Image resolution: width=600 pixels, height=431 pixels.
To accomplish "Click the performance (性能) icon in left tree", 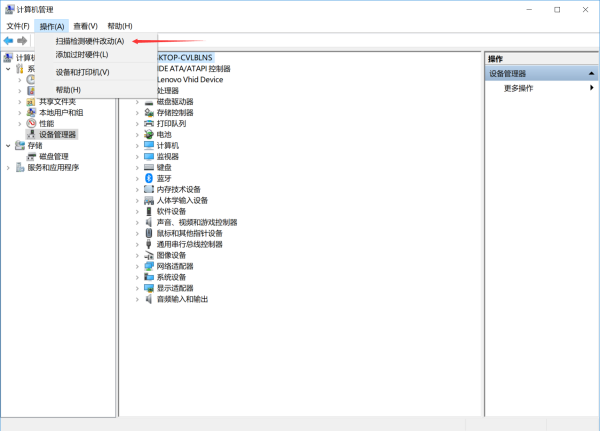I will [x=31, y=123].
